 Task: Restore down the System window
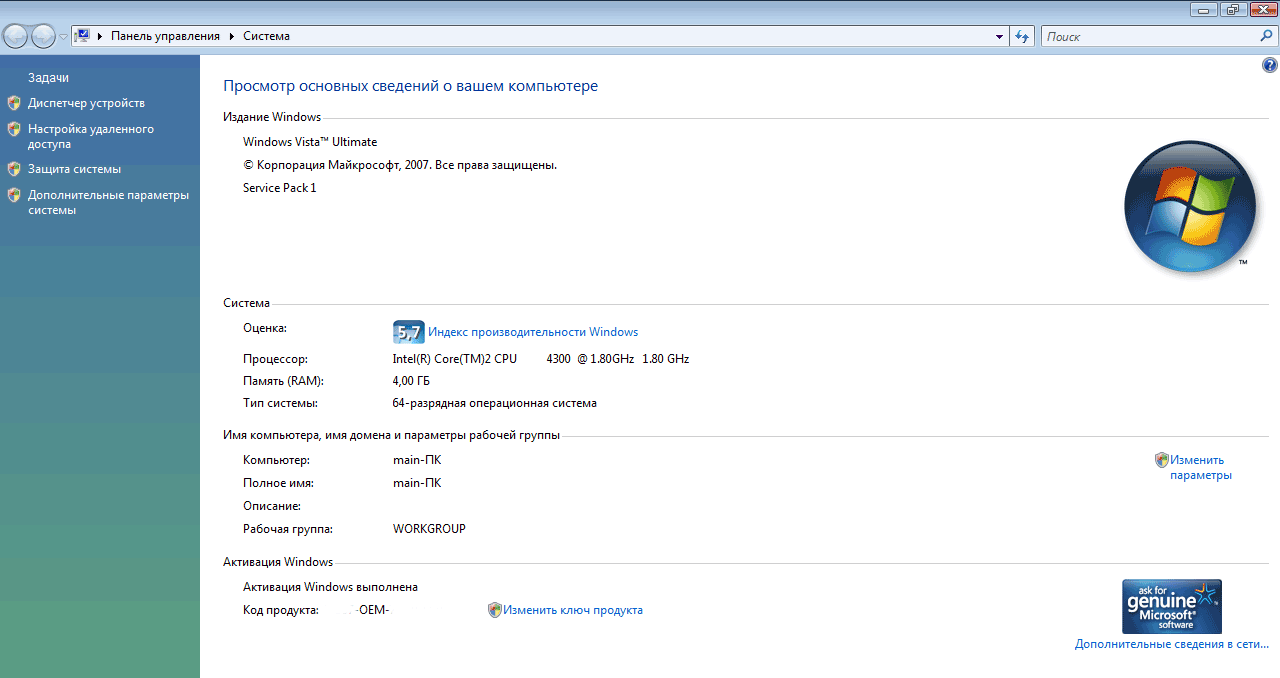(1232, 9)
